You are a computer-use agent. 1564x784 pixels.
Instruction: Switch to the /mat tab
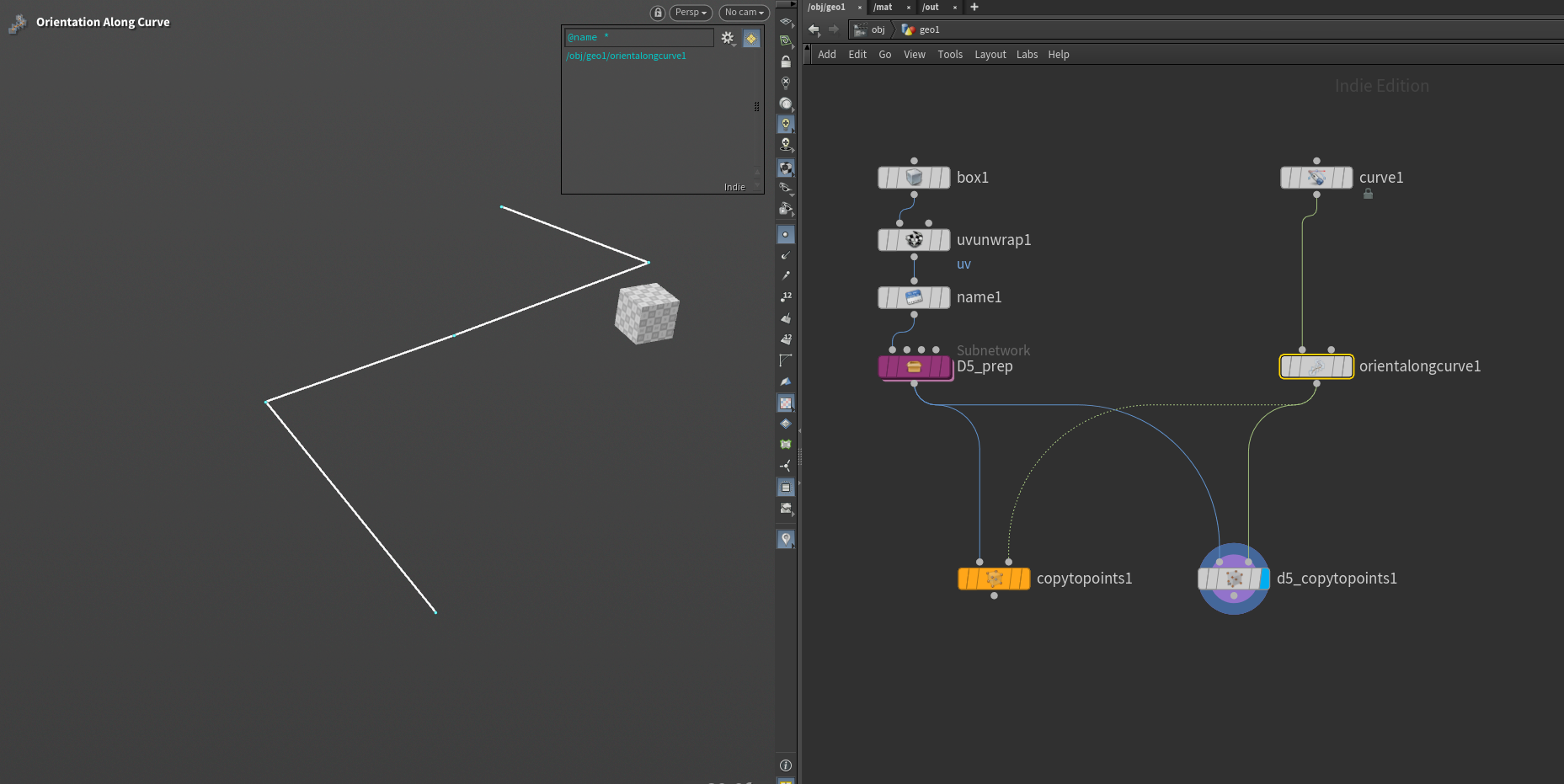point(883,7)
